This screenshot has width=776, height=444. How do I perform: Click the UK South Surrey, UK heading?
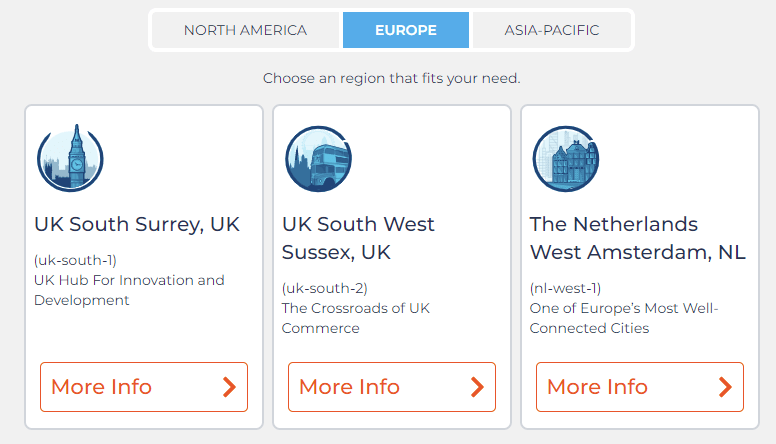[137, 225]
